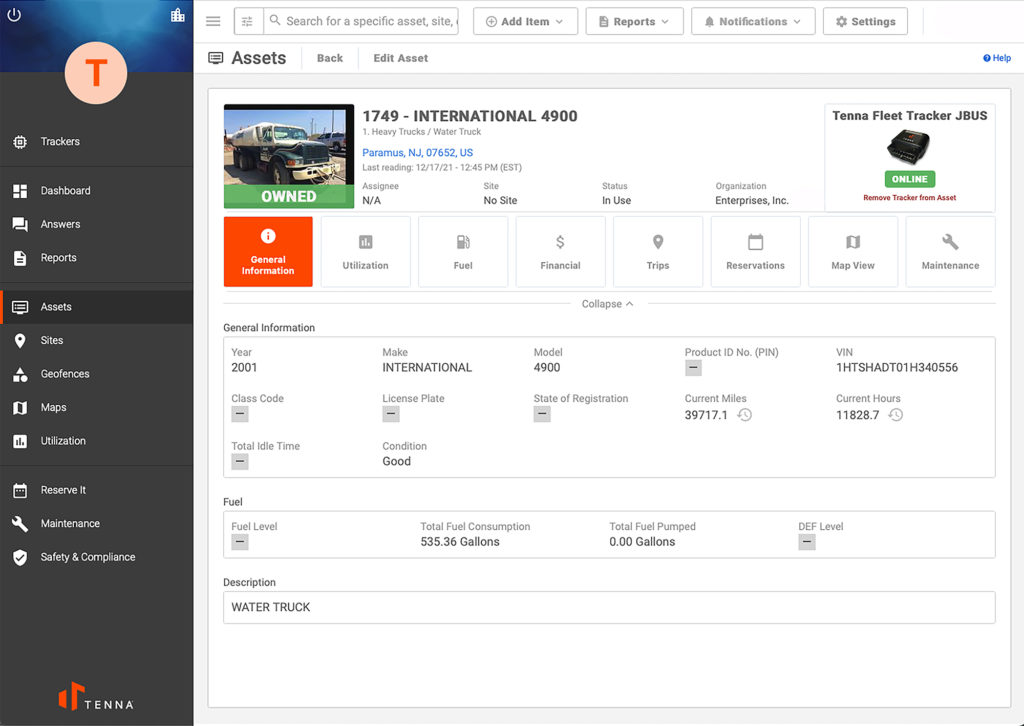Click the search filter sliders icon
The width and height of the screenshot is (1024, 726).
click(247, 22)
